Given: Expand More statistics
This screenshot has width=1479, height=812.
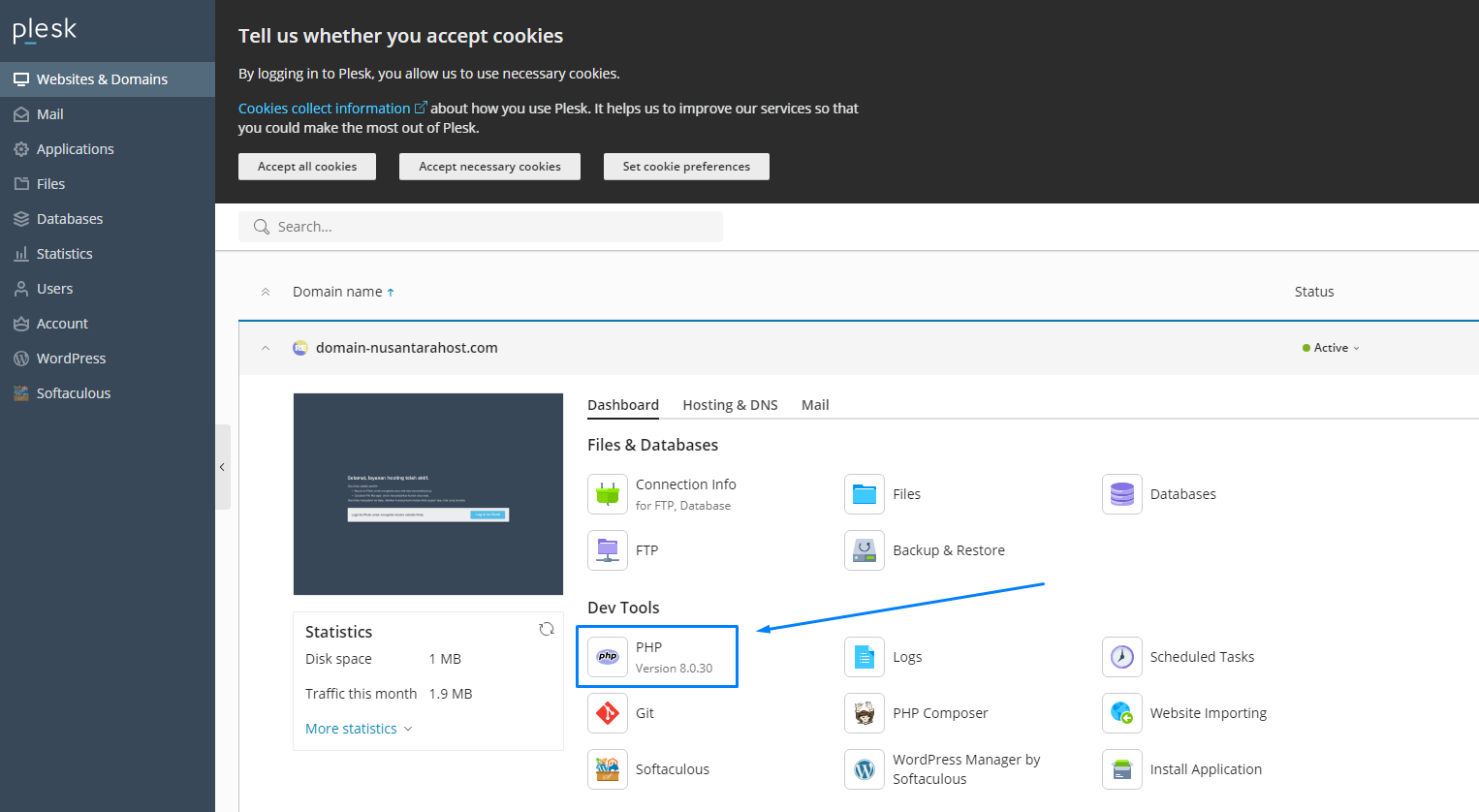Looking at the screenshot, I should (358, 729).
